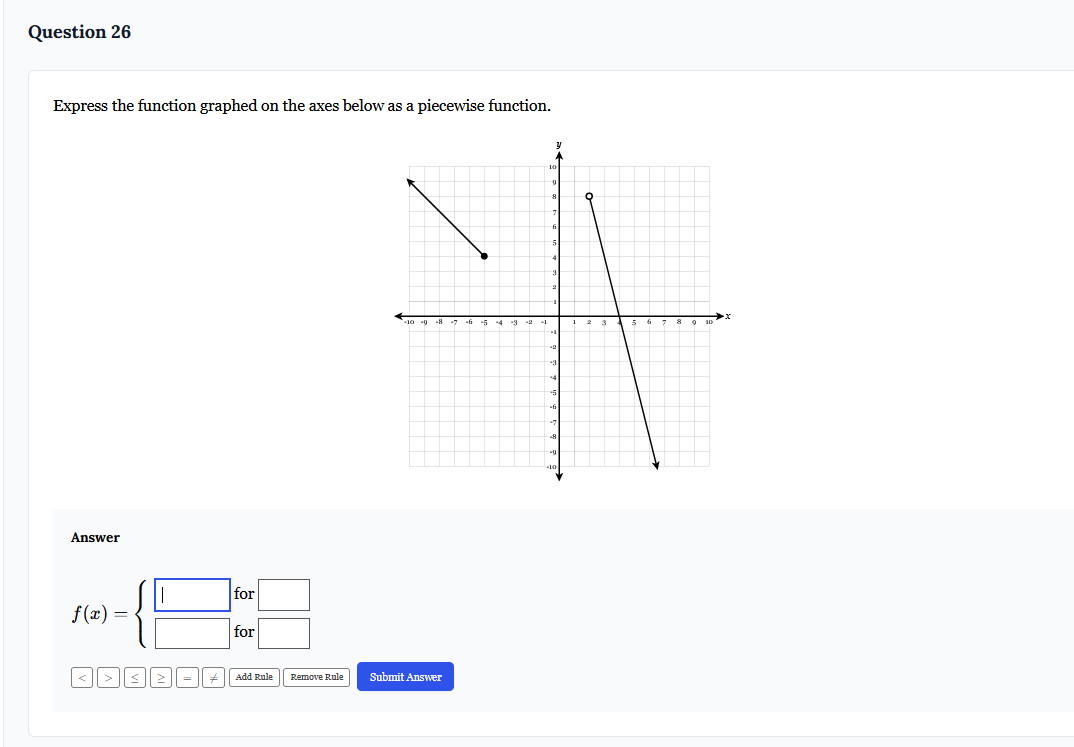Insert the not-equal (≠) symbol
Viewport: 1074px width, 747px height.
pos(213,677)
